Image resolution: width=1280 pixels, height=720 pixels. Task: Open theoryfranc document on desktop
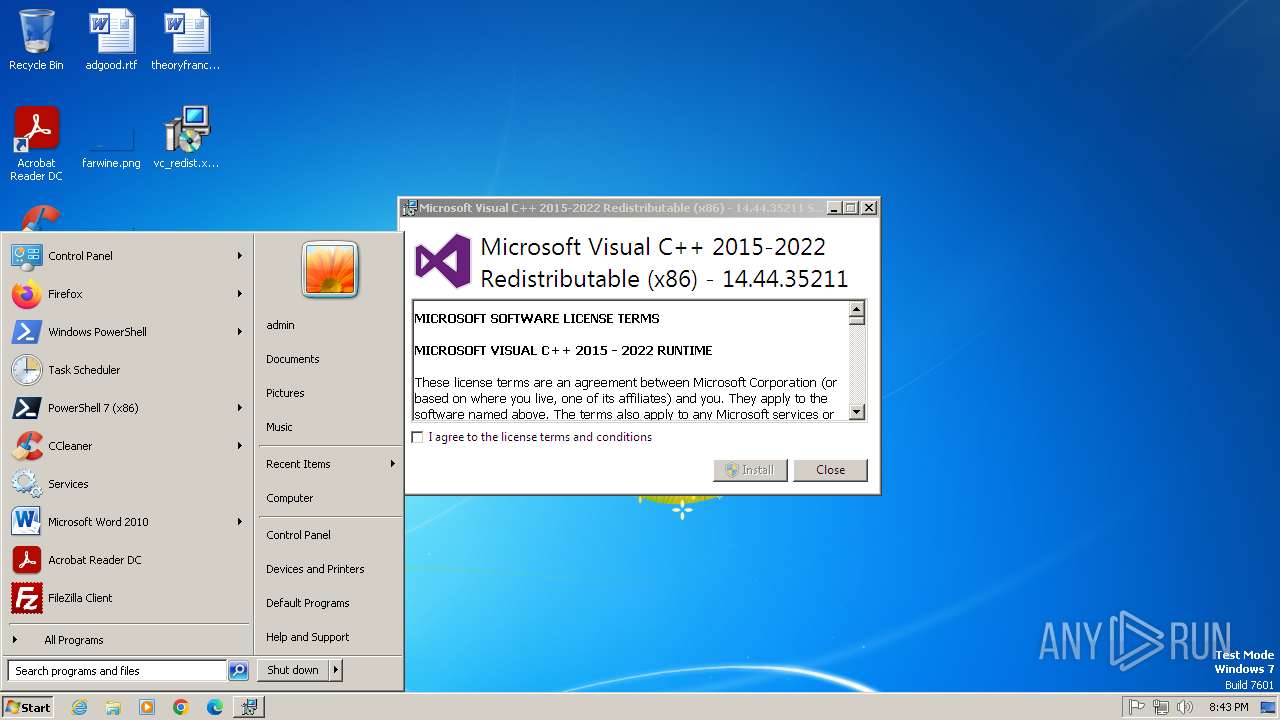(x=186, y=40)
